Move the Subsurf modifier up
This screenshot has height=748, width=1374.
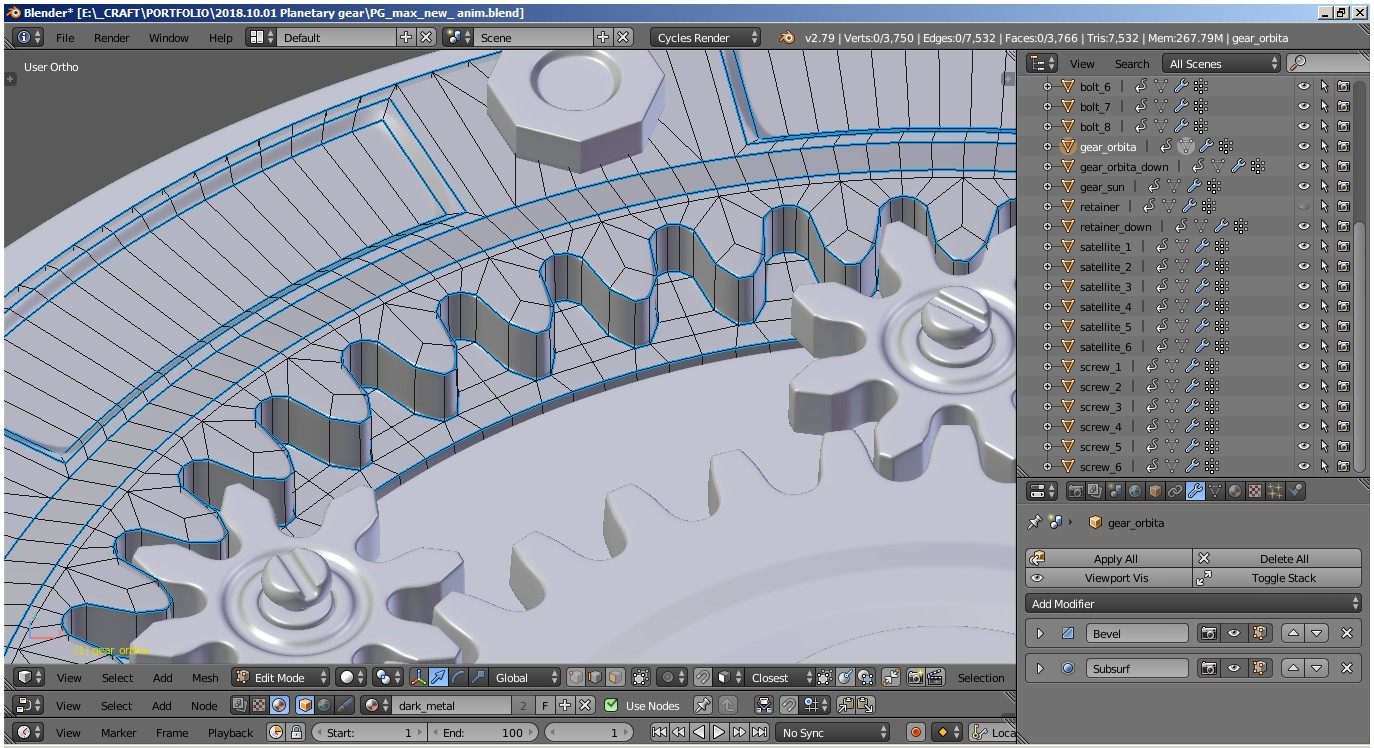(x=1293, y=668)
